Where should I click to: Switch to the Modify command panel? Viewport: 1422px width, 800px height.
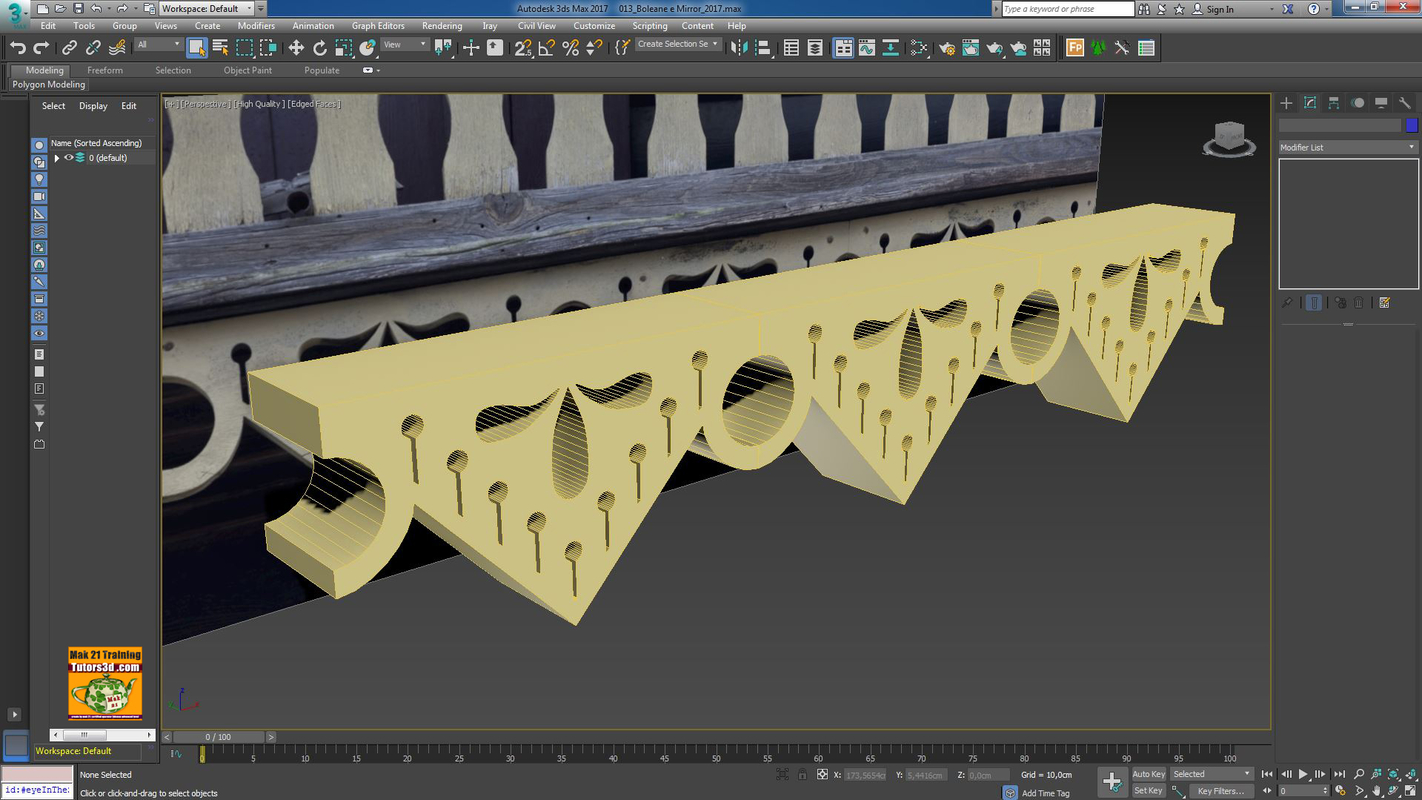click(1310, 102)
